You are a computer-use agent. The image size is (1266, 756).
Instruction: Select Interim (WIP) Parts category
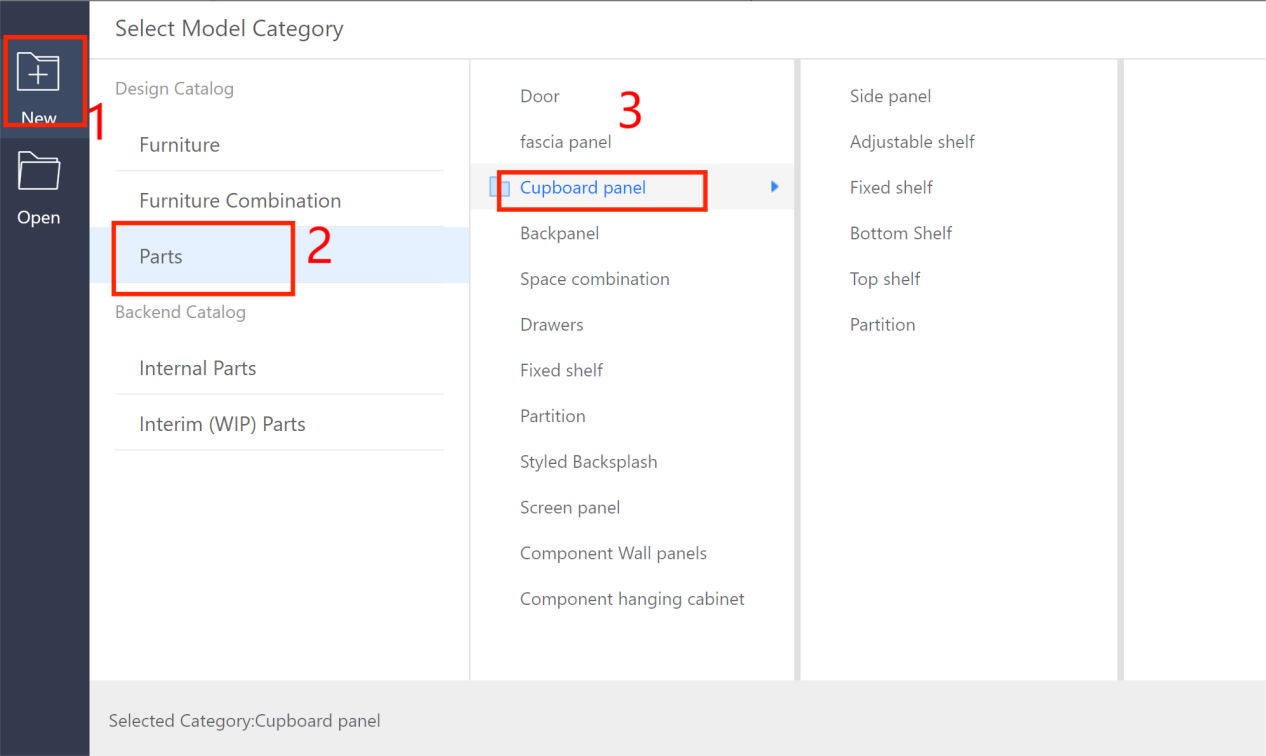click(222, 425)
